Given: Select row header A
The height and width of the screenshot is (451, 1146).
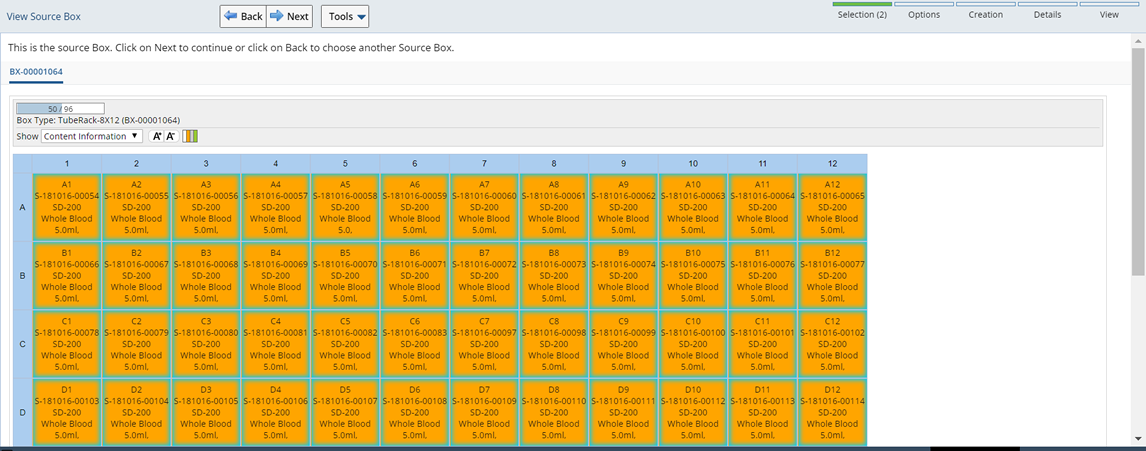Looking at the screenshot, I should tap(23, 208).
